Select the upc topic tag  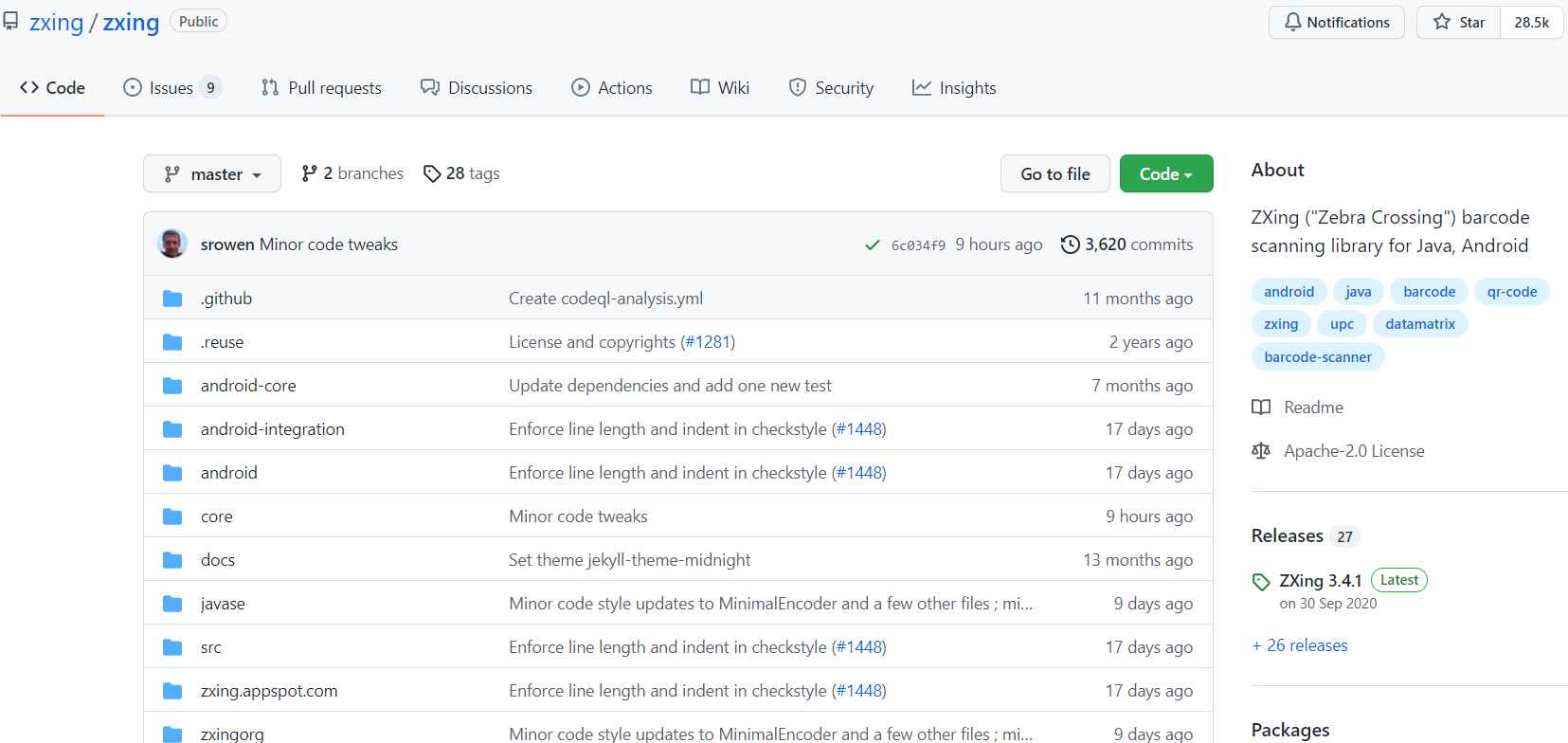(1342, 324)
